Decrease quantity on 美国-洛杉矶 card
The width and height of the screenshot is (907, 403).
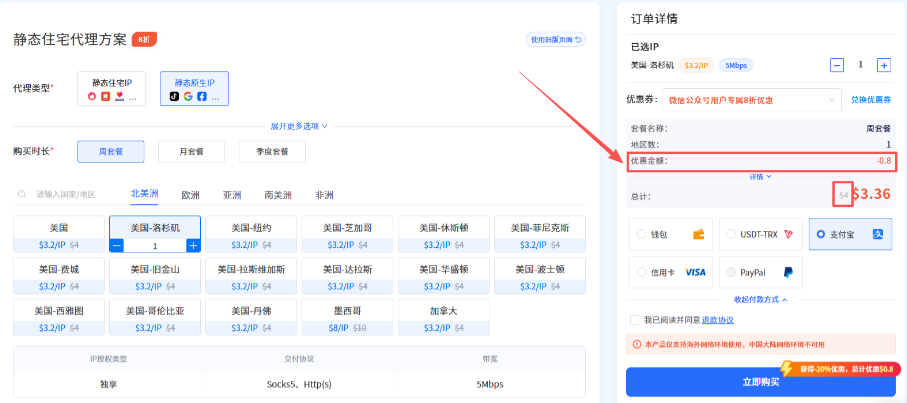point(116,246)
